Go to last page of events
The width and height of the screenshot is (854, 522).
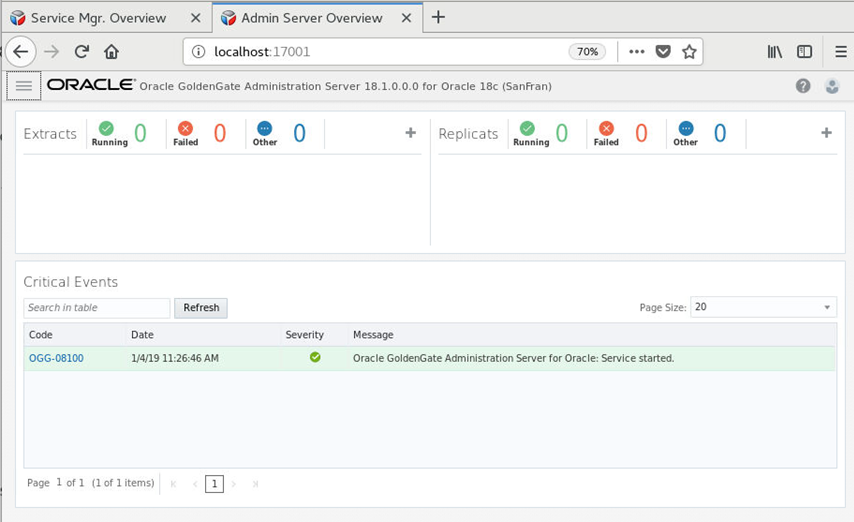point(255,483)
